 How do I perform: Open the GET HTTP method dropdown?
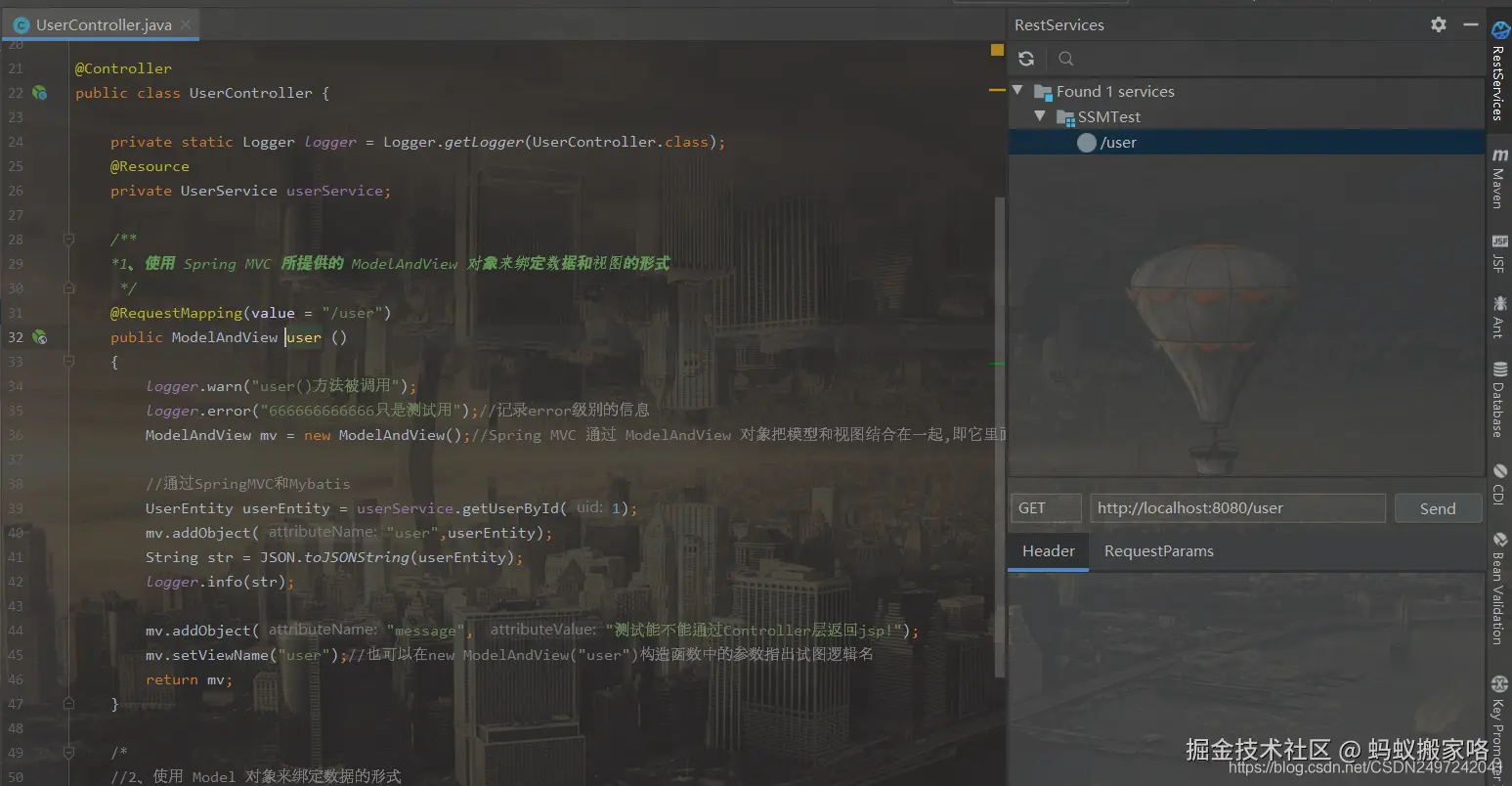(1046, 508)
